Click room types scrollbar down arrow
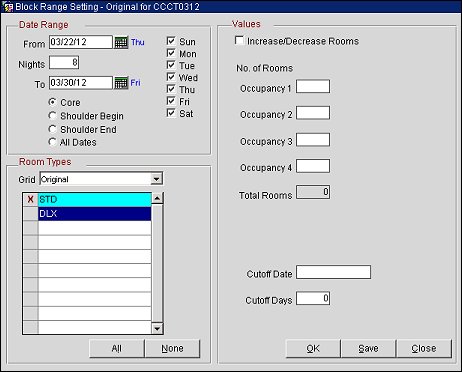The width and height of the screenshot is (462, 372). (157, 328)
